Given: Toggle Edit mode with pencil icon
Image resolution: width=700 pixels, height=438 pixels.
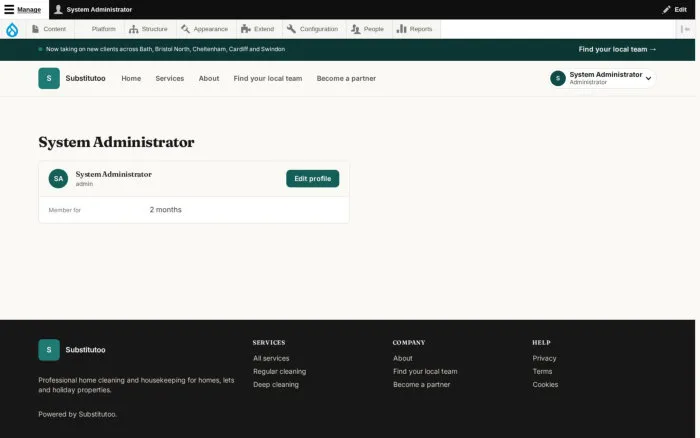Looking at the screenshot, I should coord(675,9).
